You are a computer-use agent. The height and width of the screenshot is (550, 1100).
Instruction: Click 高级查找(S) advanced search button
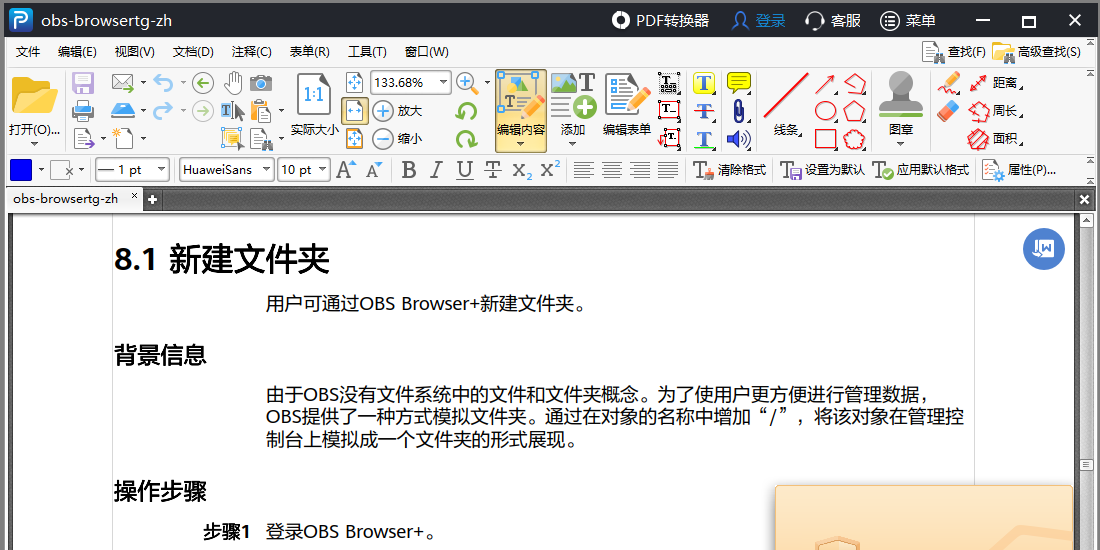1036,52
